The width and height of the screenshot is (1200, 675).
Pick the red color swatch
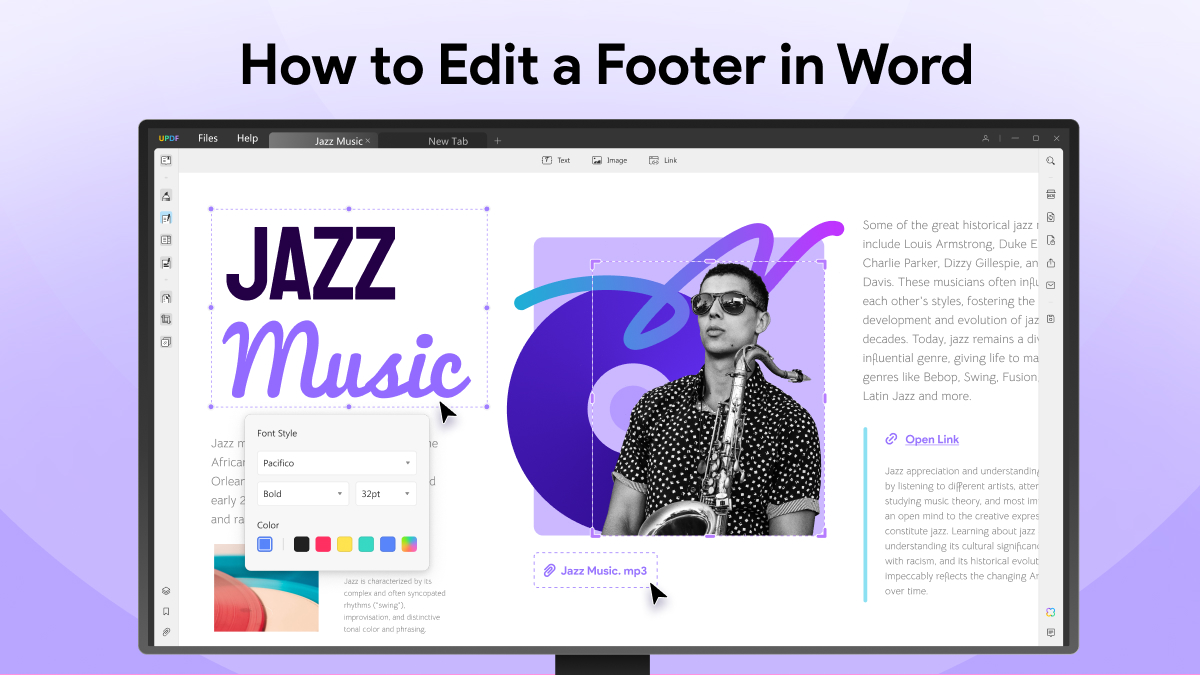[x=322, y=543]
